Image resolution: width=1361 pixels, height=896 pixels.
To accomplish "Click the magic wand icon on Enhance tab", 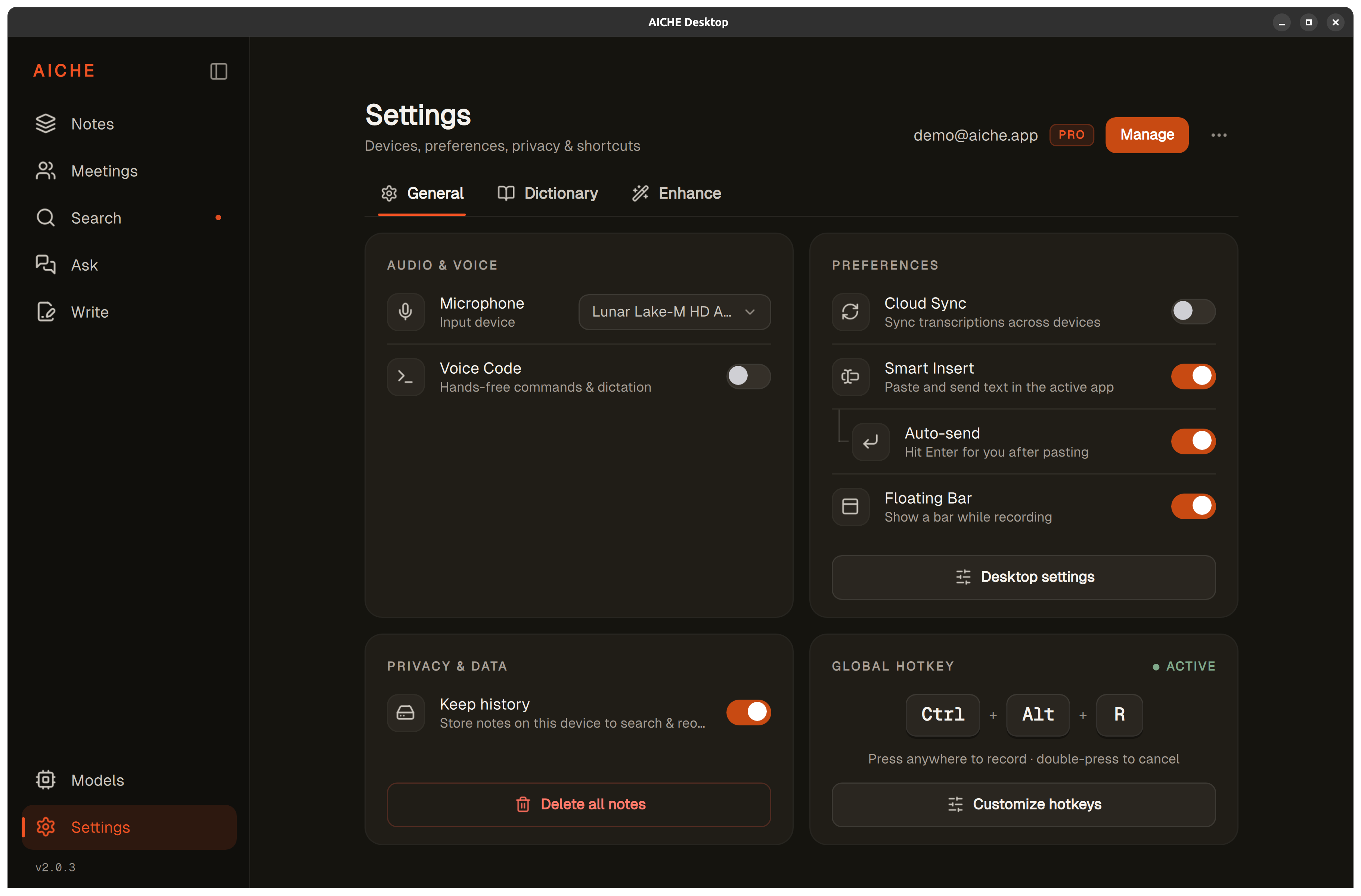I will (x=641, y=193).
